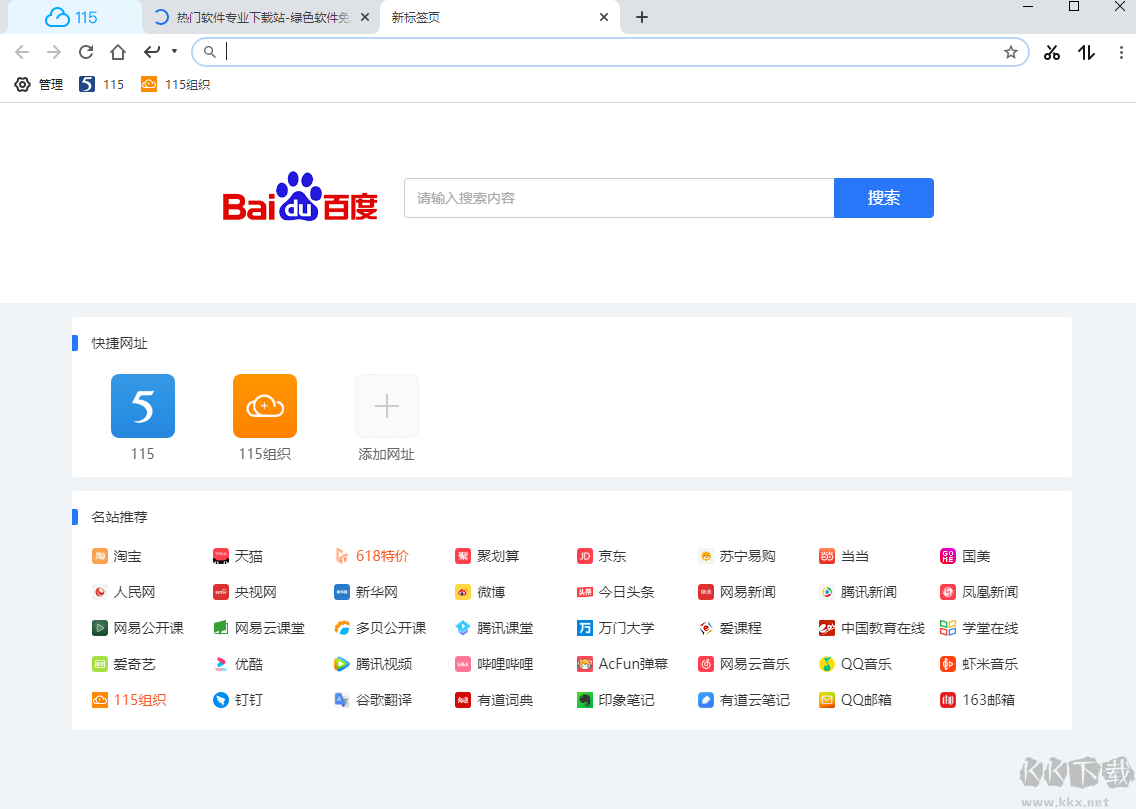
Task: Open the 聚划算 site link
Action: coord(487,556)
